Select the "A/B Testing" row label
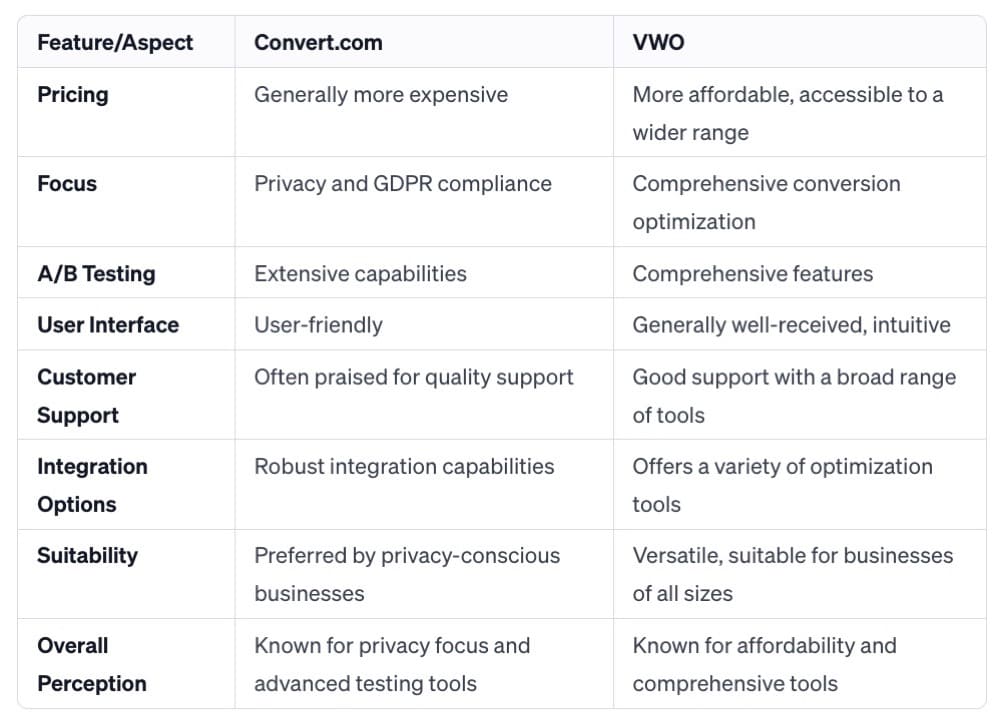 coord(96,274)
